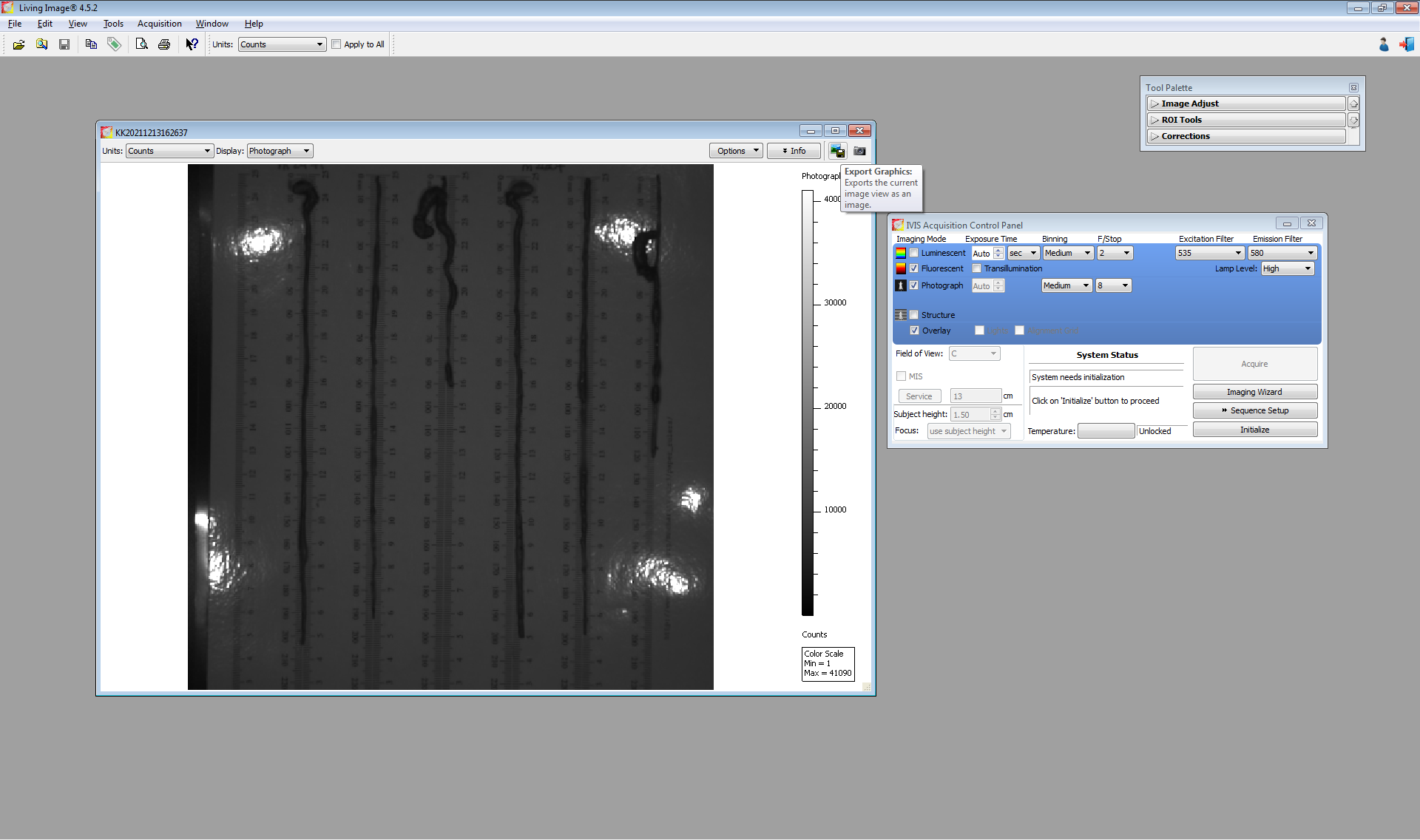Check the Luminescent imaging mode box

tap(914, 253)
